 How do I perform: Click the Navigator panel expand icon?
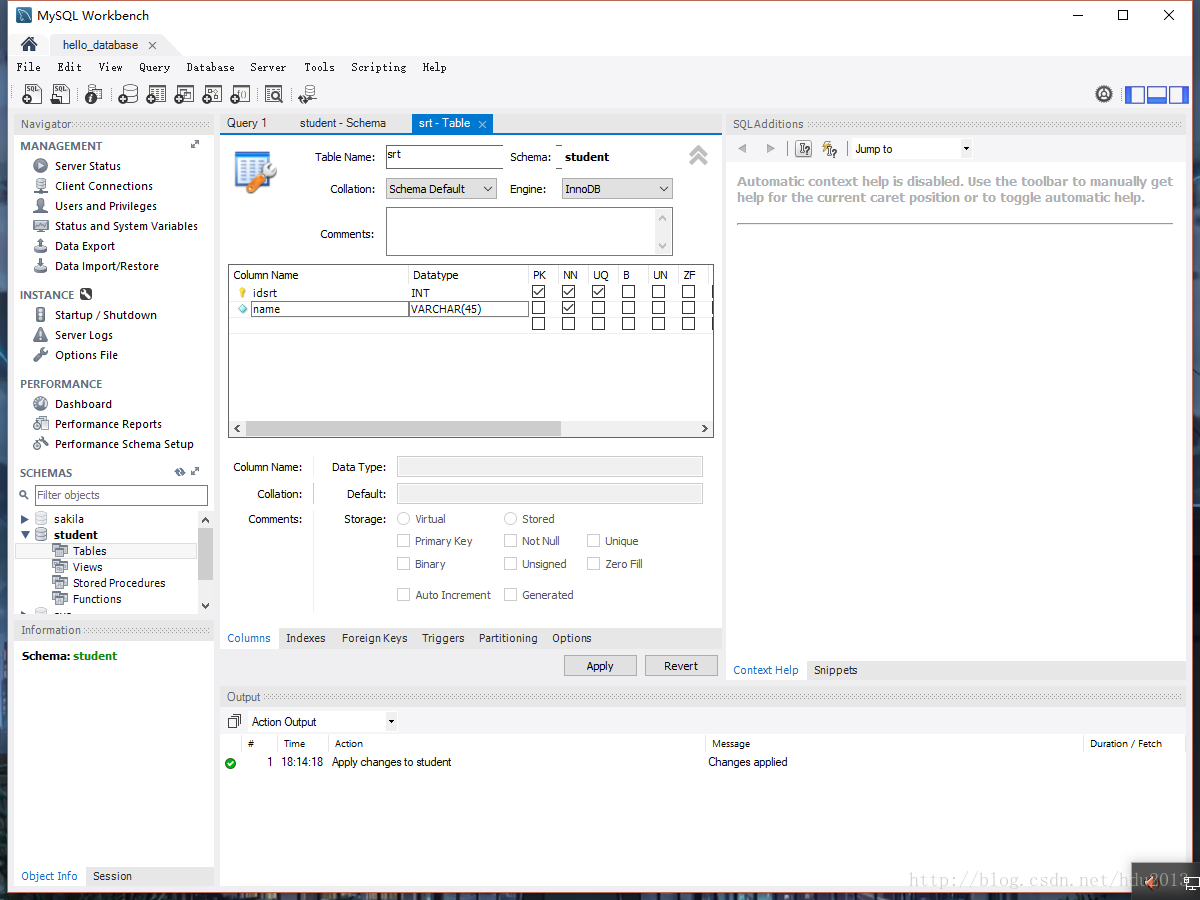point(195,145)
